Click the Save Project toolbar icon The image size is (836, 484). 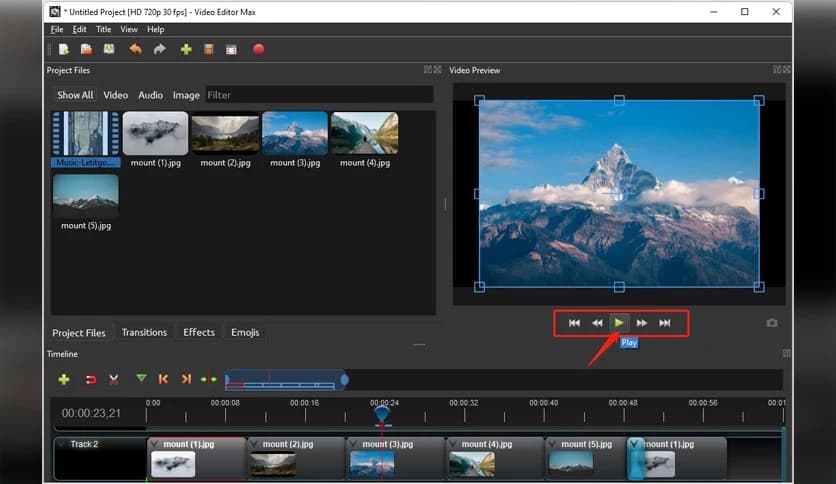point(109,50)
